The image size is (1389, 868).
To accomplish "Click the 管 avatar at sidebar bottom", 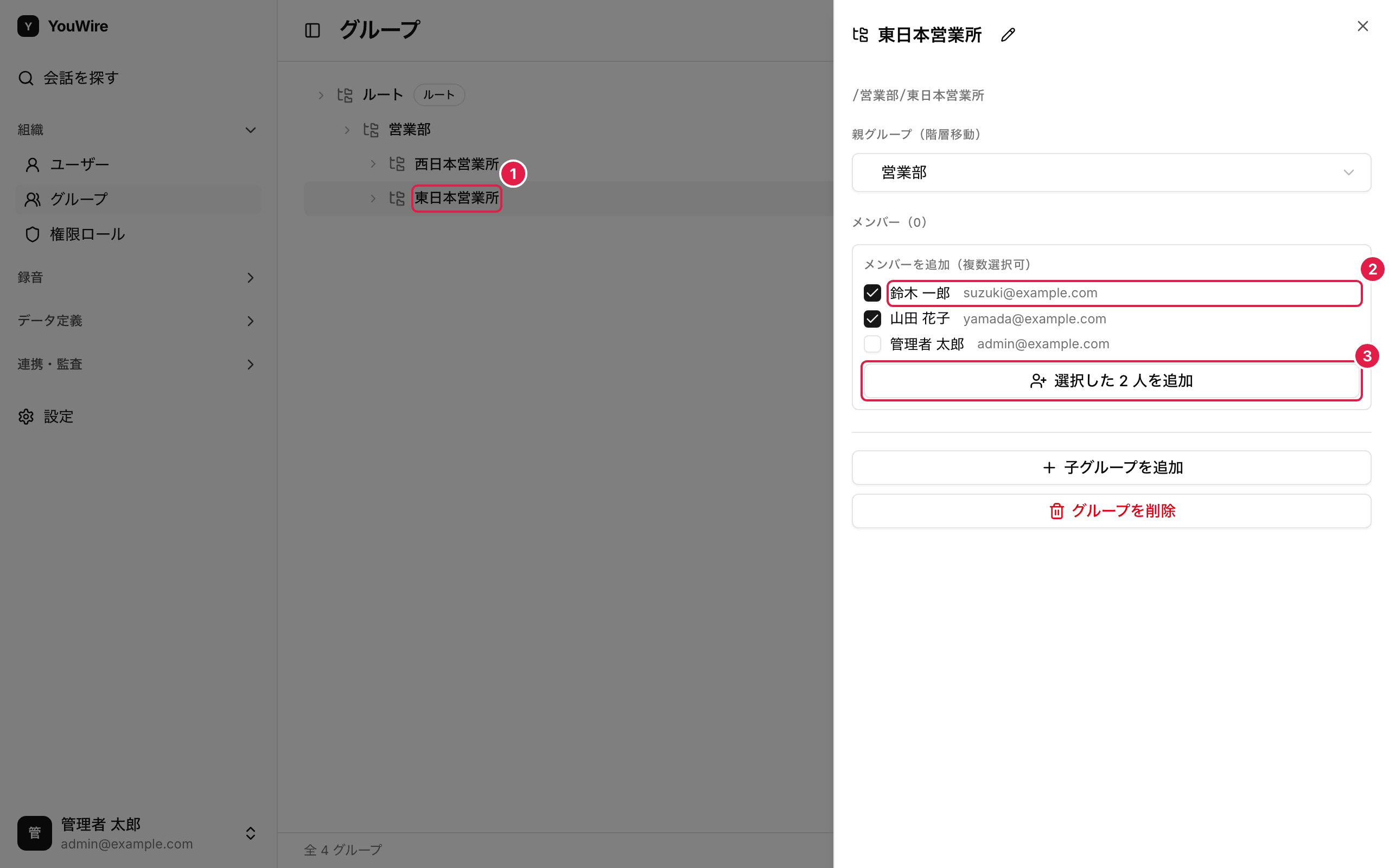I will pyautogui.click(x=34, y=833).
